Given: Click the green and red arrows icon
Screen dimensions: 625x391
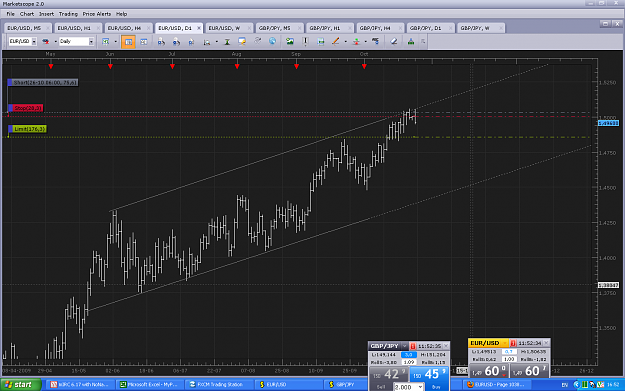Looking at the screenshot, I should coord(356,41).
